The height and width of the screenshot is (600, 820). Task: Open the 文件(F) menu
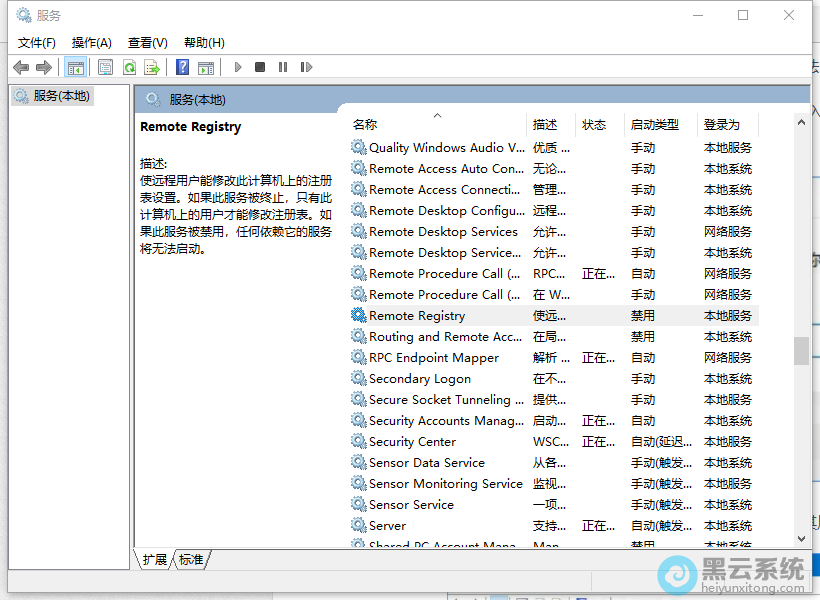(37, 42)
